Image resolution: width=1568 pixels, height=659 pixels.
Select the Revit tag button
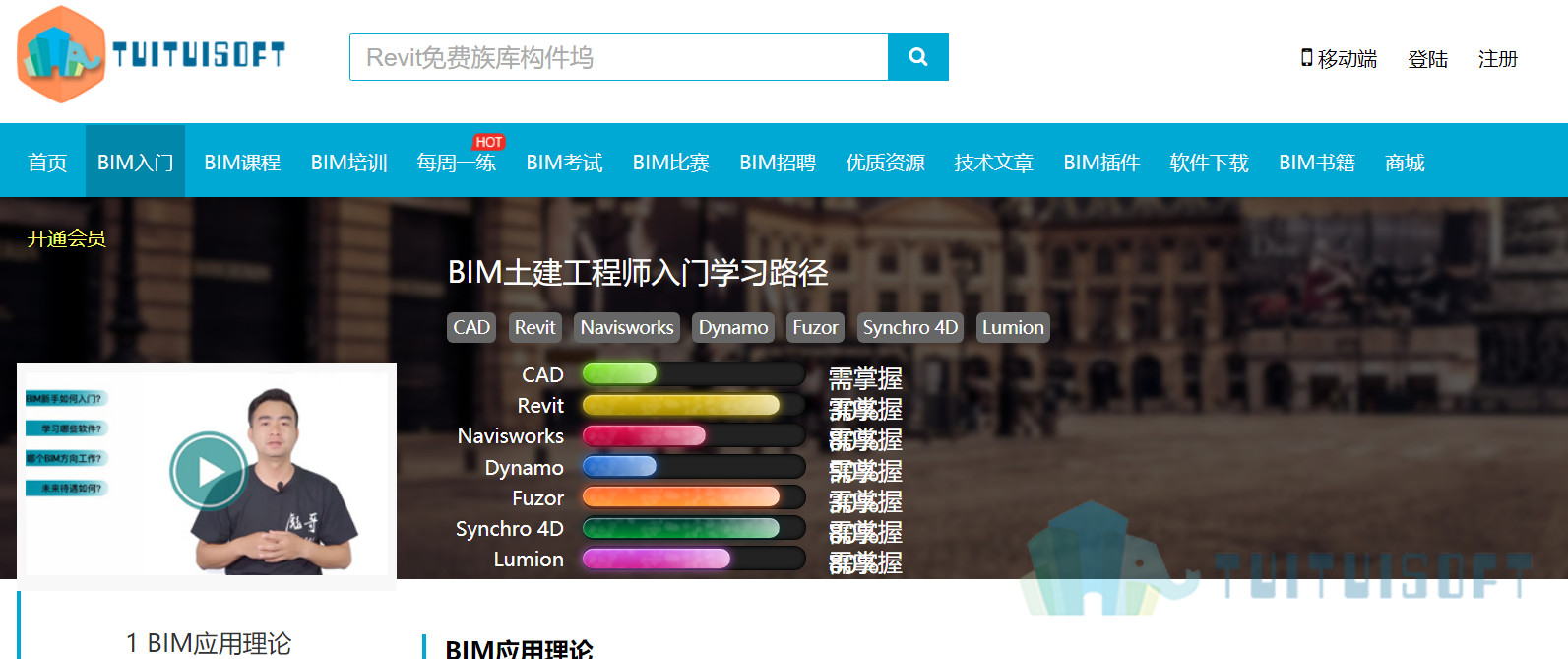pyautogui.click(x=535, y=327)
